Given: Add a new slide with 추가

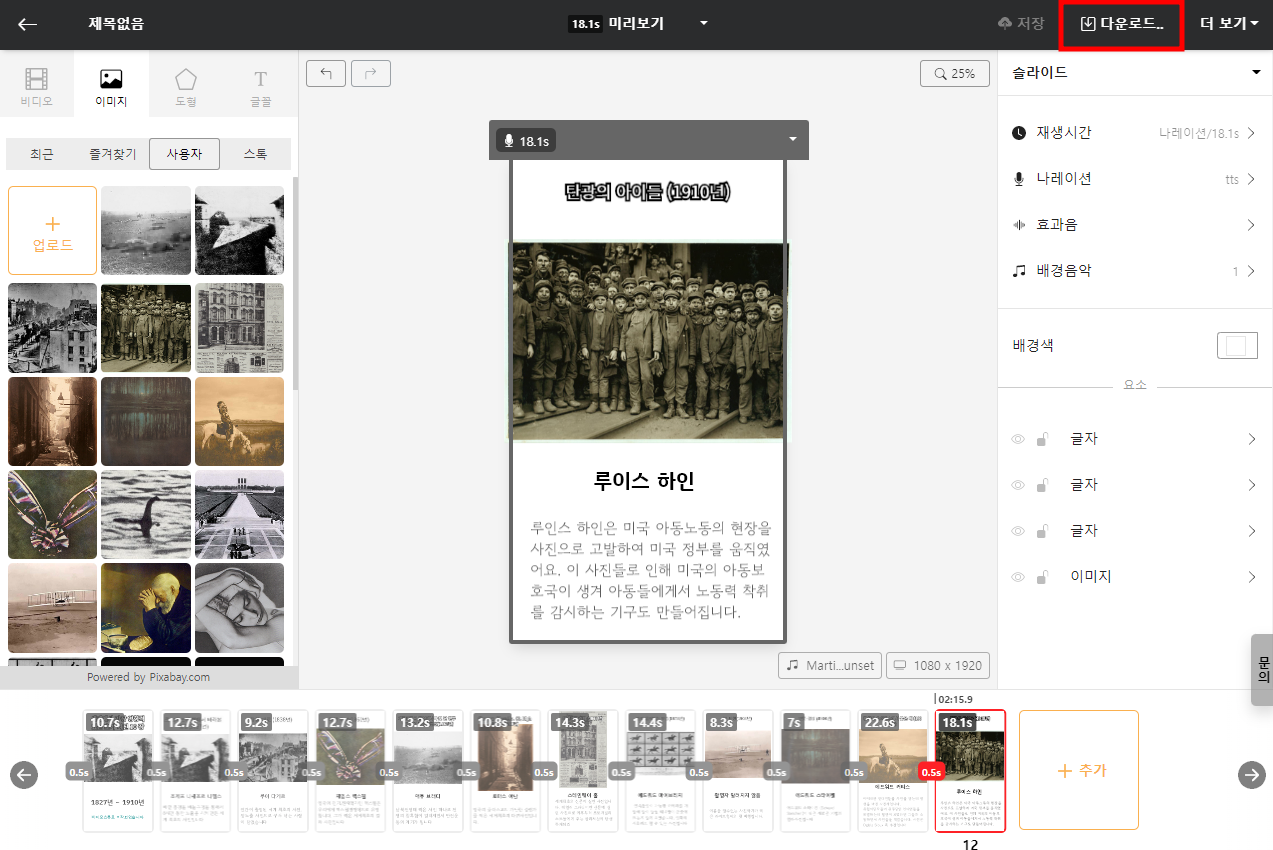Looking at the screenshot, I should click(1079, 770).
